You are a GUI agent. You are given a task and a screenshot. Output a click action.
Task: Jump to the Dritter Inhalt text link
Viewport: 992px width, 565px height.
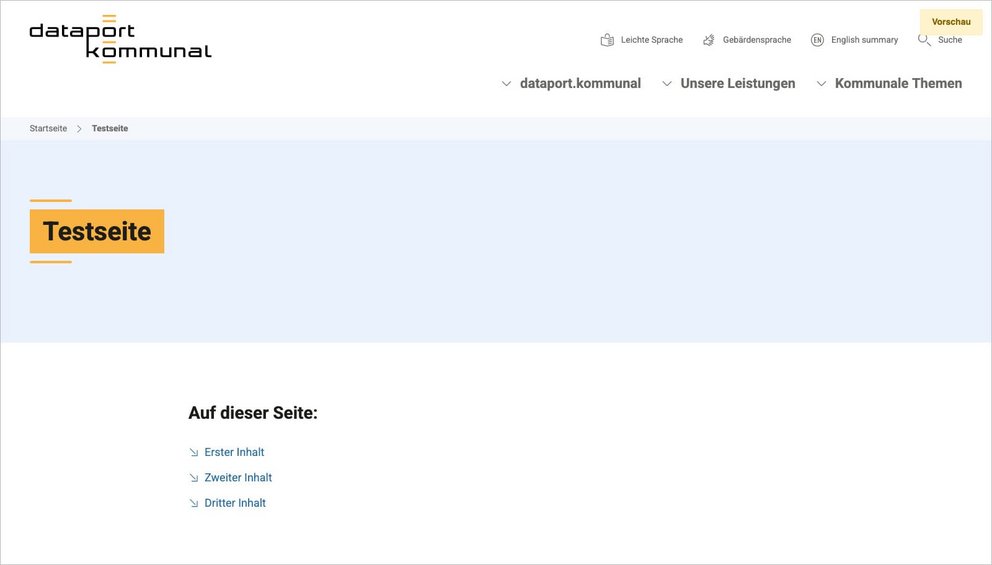point(235,504)
